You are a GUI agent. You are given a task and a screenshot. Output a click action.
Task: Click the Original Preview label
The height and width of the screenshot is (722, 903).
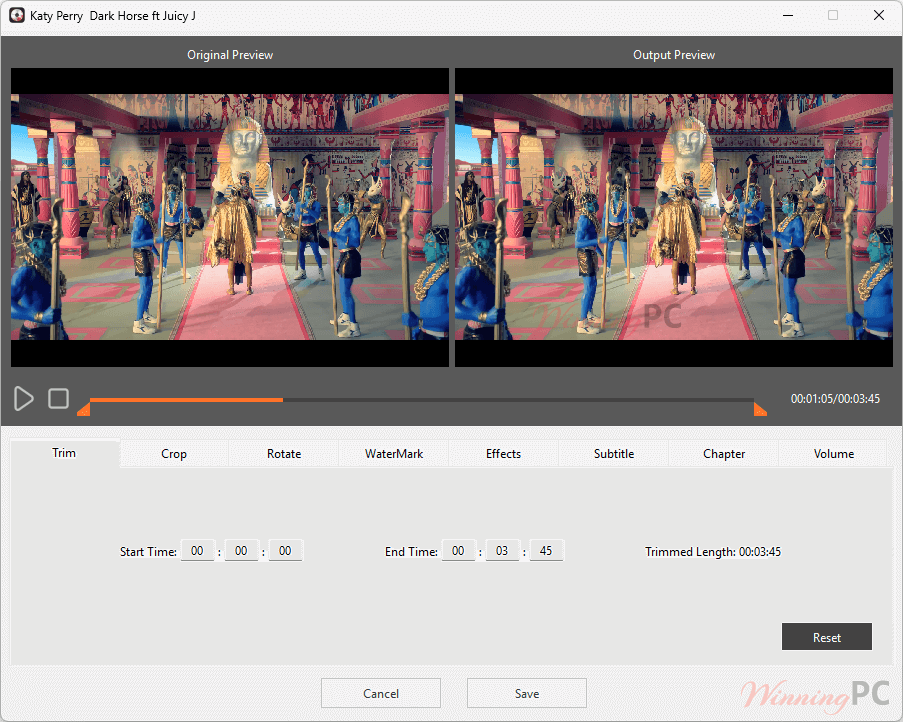(x=230, y=55)
